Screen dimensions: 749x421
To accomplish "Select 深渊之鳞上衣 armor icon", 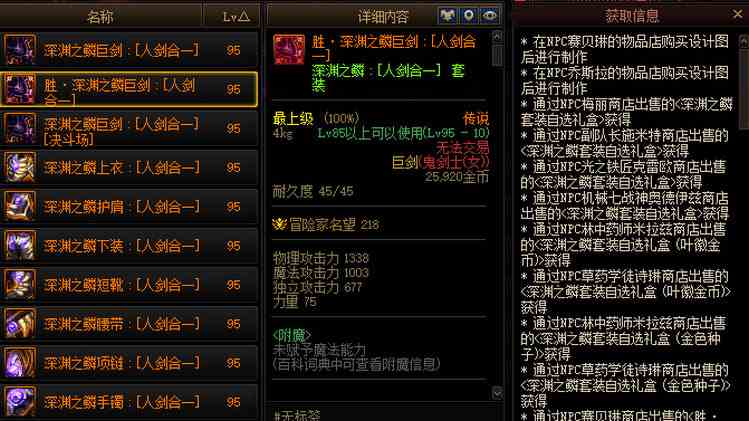I will pos(20,167).
